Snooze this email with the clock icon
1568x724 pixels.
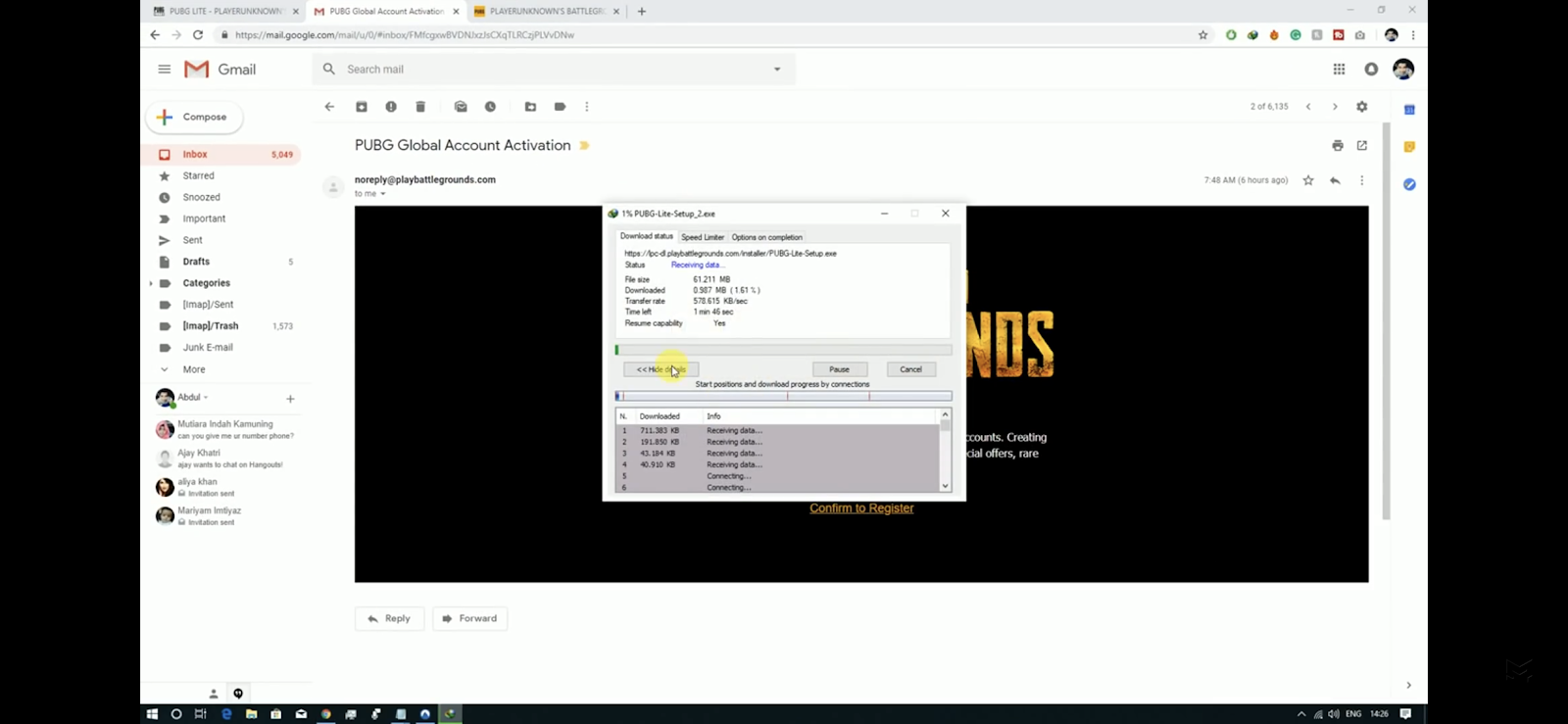[490, 107]
